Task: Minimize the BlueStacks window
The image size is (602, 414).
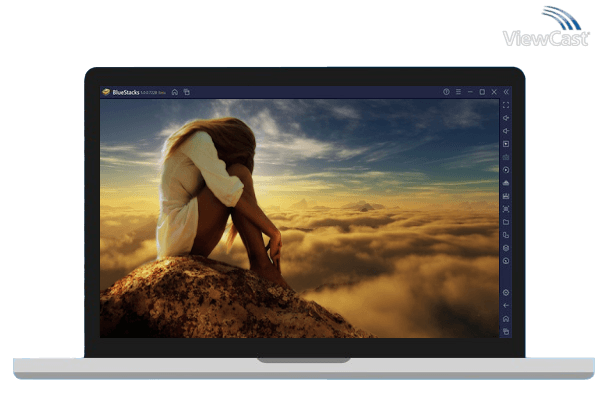Action: (x=470, y=92)
